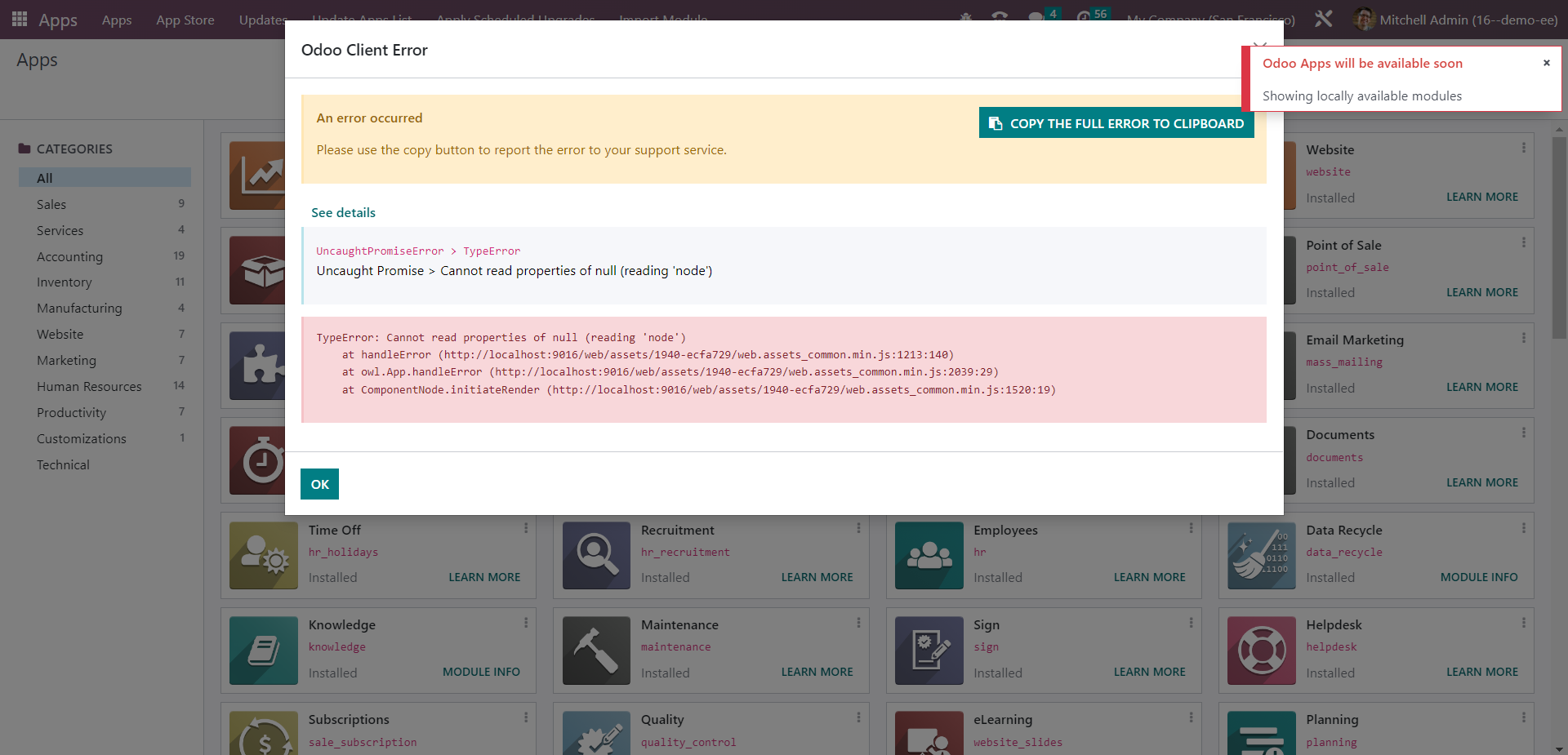Click the Sign app icon

coord(929,651)
